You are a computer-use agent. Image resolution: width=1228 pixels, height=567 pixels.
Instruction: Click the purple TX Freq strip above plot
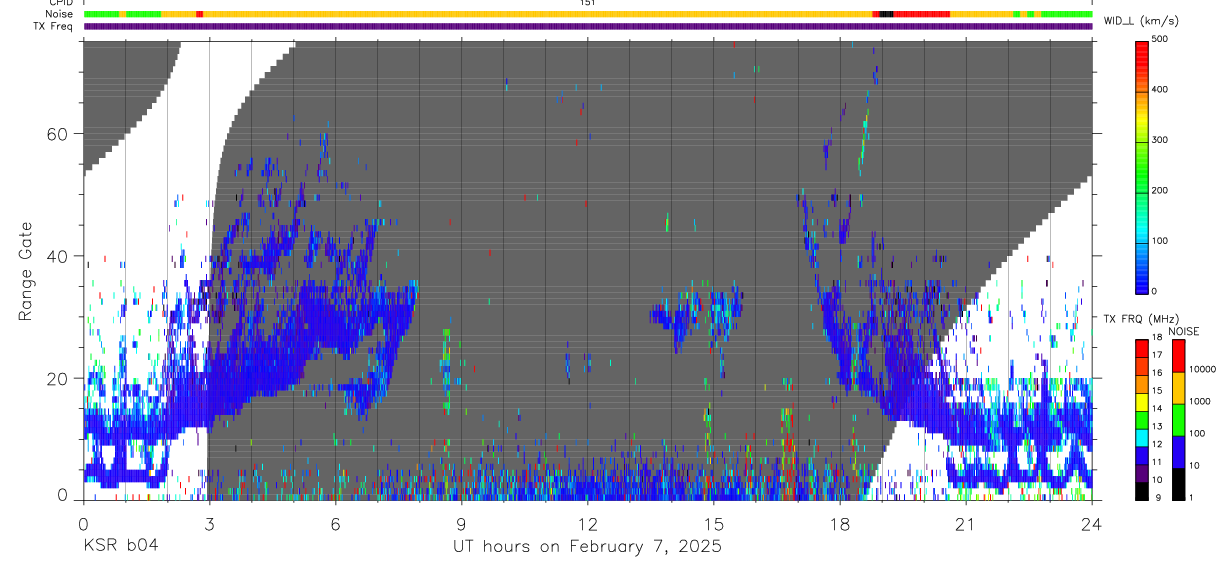coord(588,26)
